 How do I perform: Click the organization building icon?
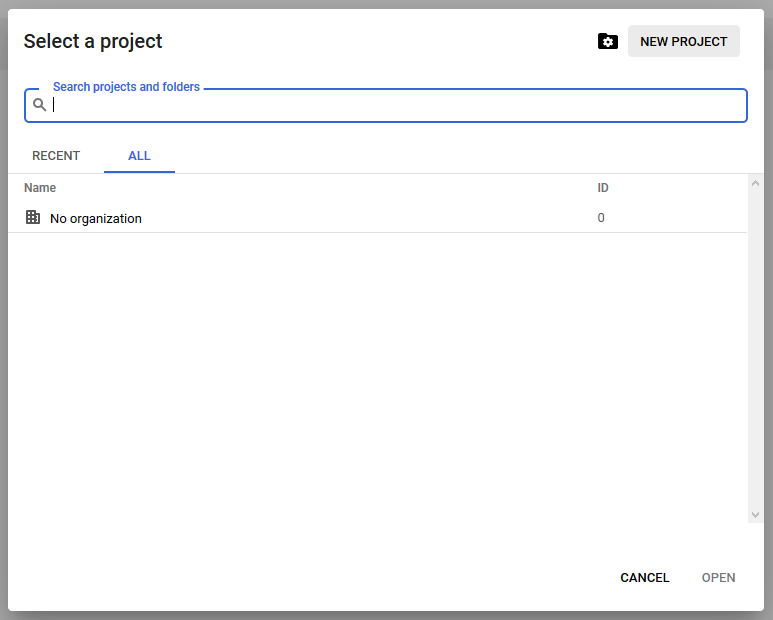[33, 217]
